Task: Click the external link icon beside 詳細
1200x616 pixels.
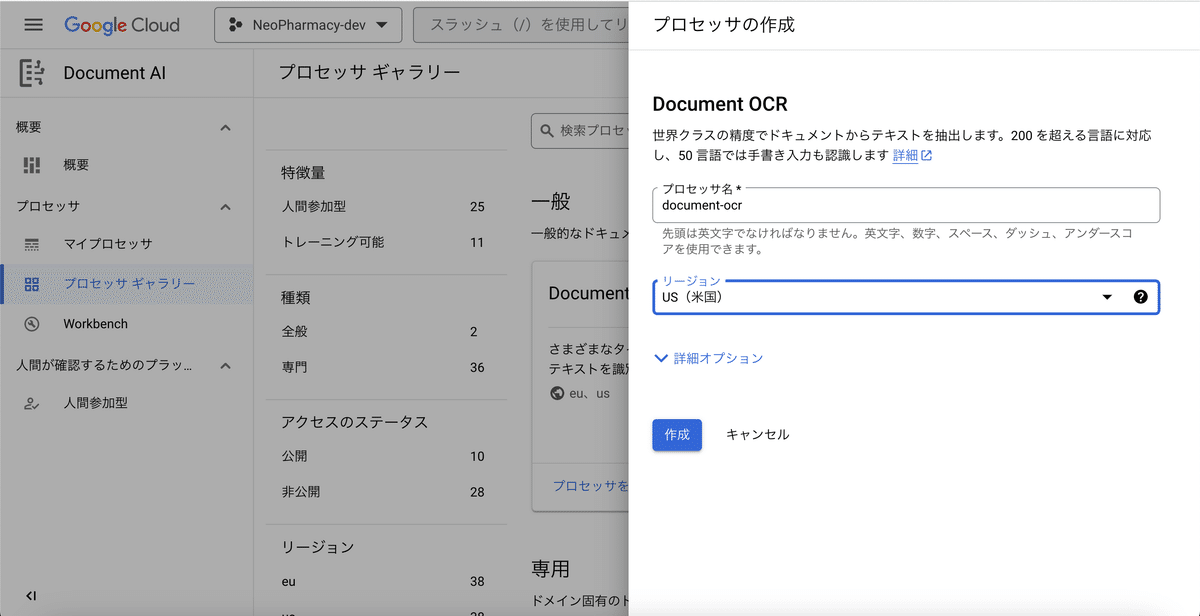Action: coord(927,155)
